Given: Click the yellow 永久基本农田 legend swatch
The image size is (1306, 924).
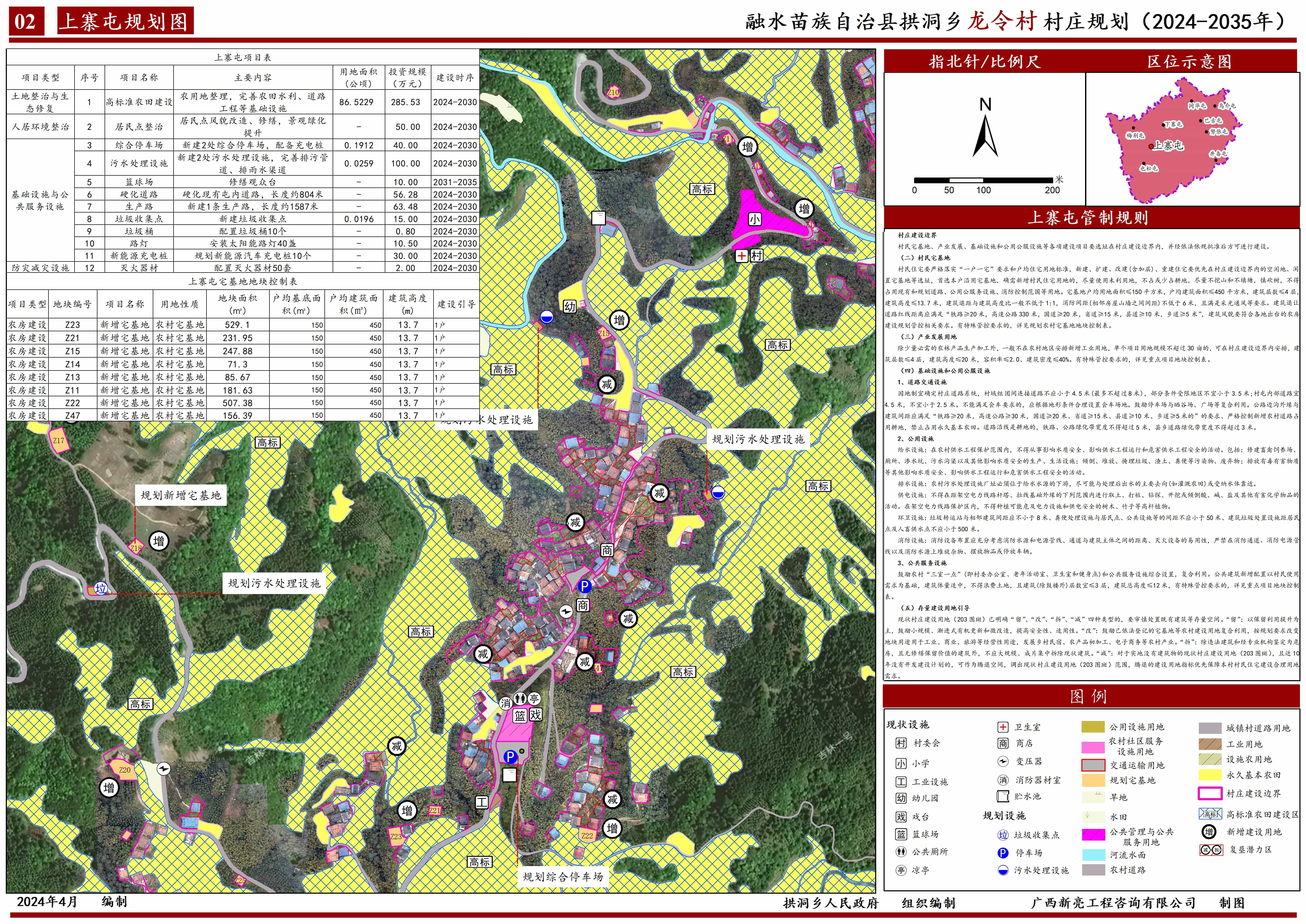Looking at the screenshot, I should 1210,775.
